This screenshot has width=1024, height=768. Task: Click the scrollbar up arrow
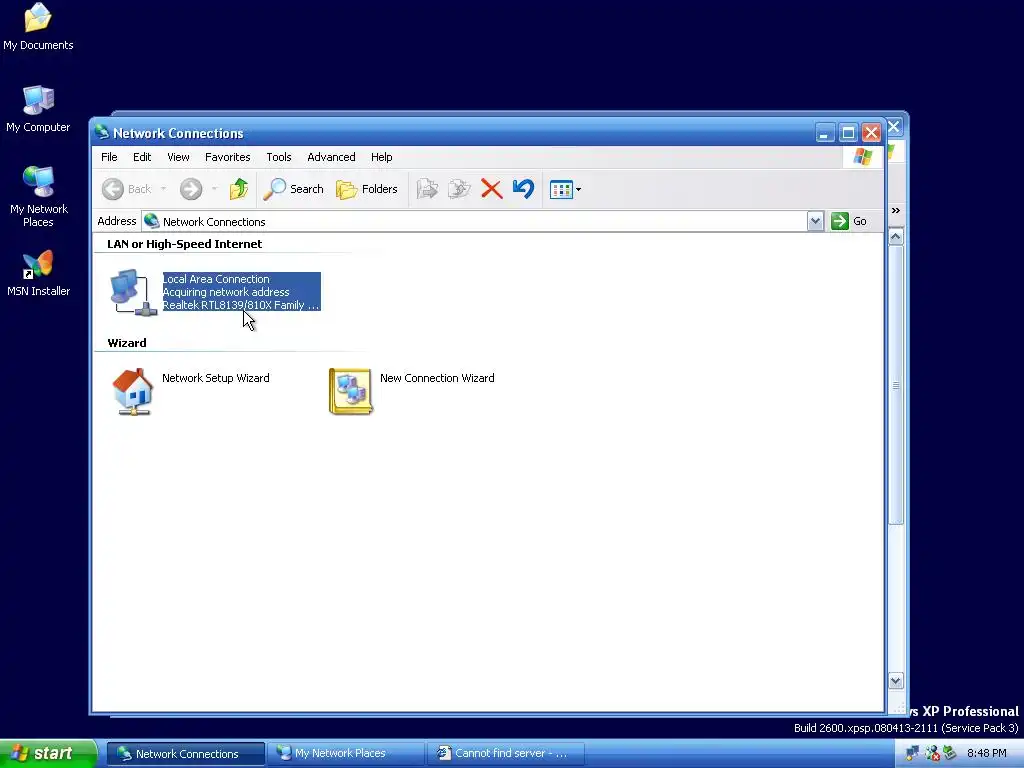pyautogui.click(x=896, y=236)
